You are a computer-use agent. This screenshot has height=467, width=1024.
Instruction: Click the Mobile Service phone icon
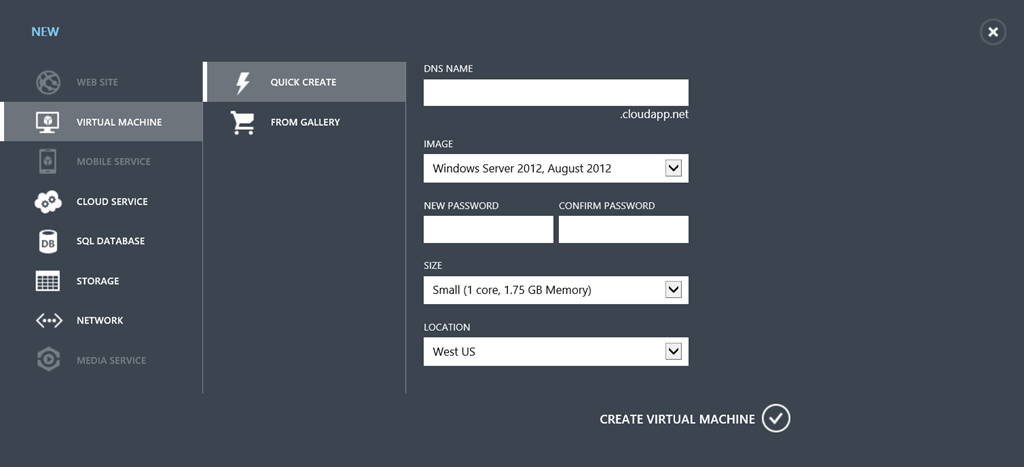tap(48, 161)
